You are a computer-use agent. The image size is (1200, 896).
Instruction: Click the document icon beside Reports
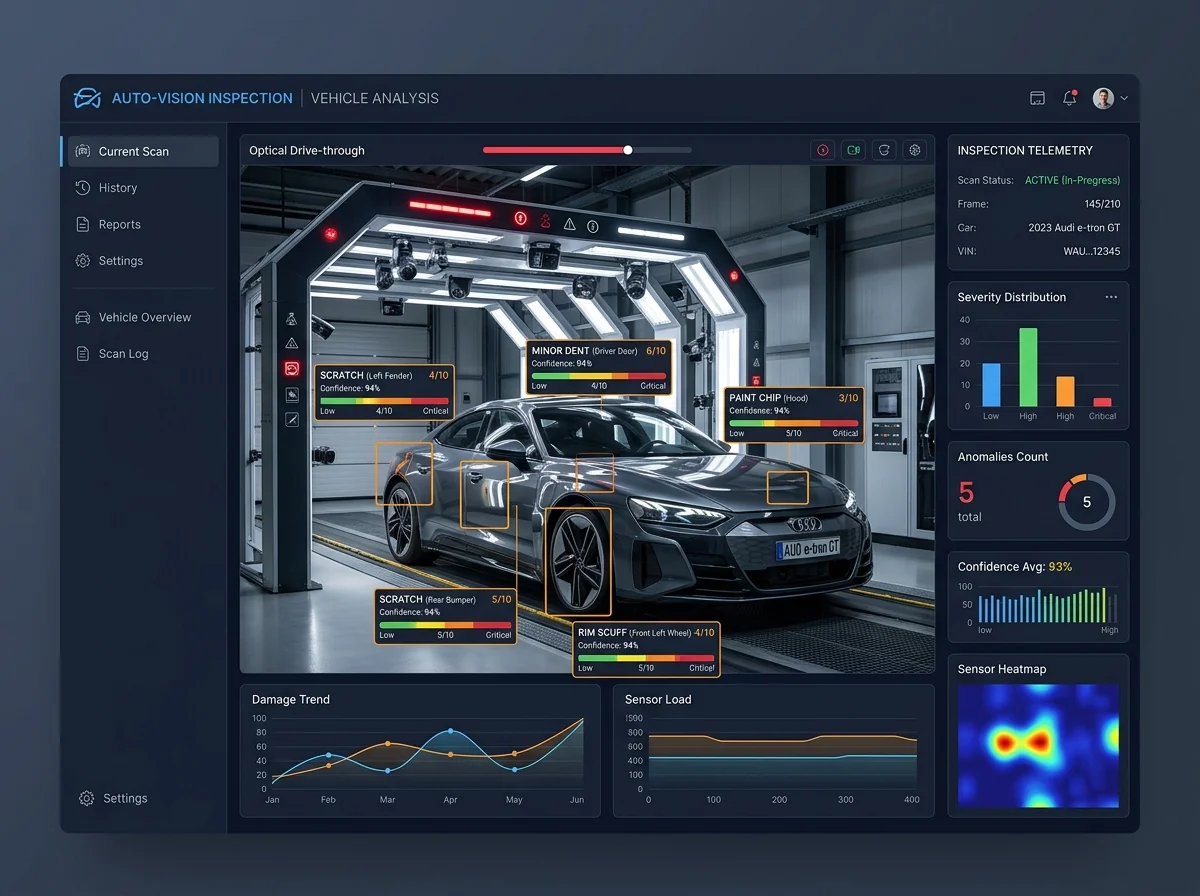pyautogui.click(x=83, y=224)
